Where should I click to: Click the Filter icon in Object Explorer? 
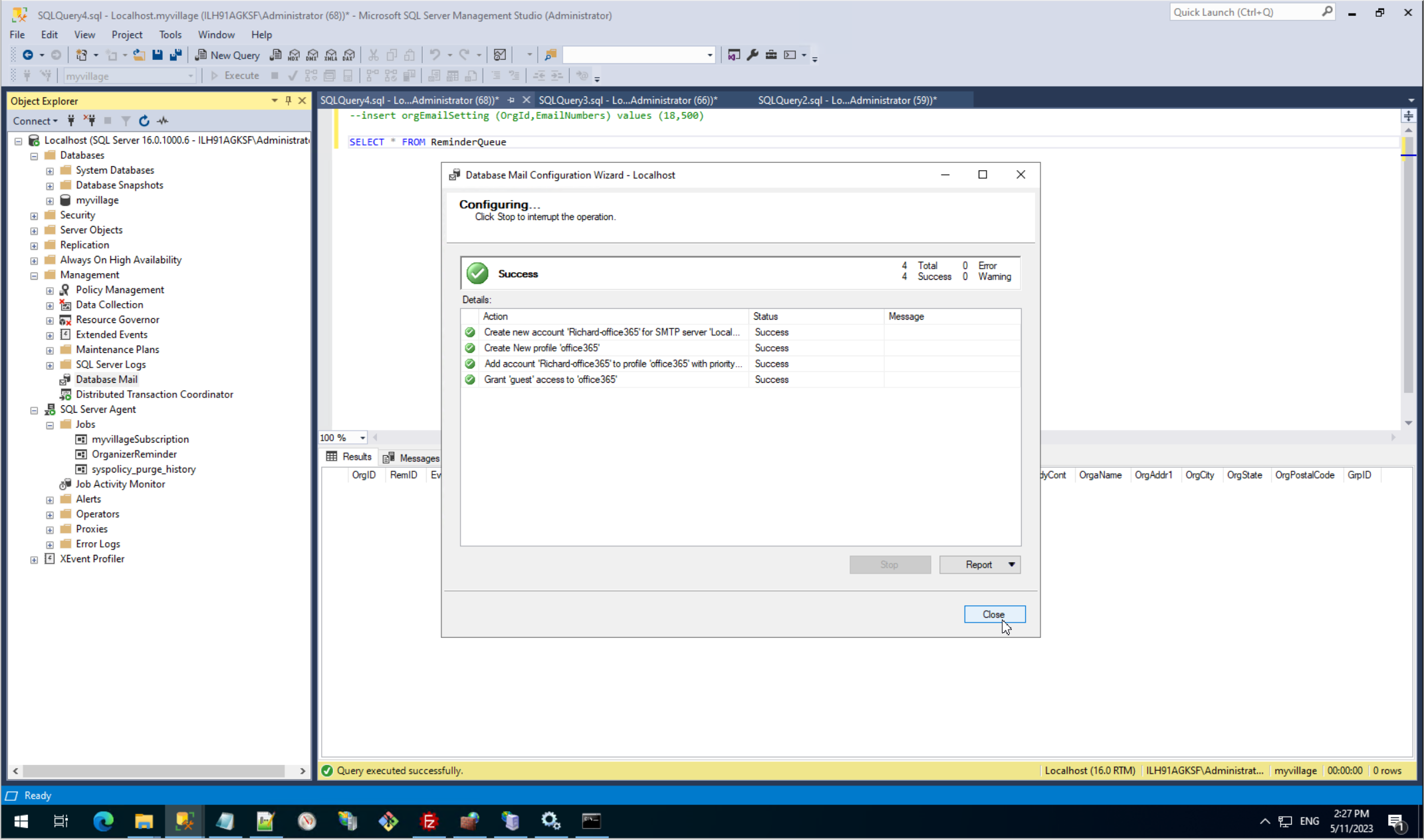(126, 121)
